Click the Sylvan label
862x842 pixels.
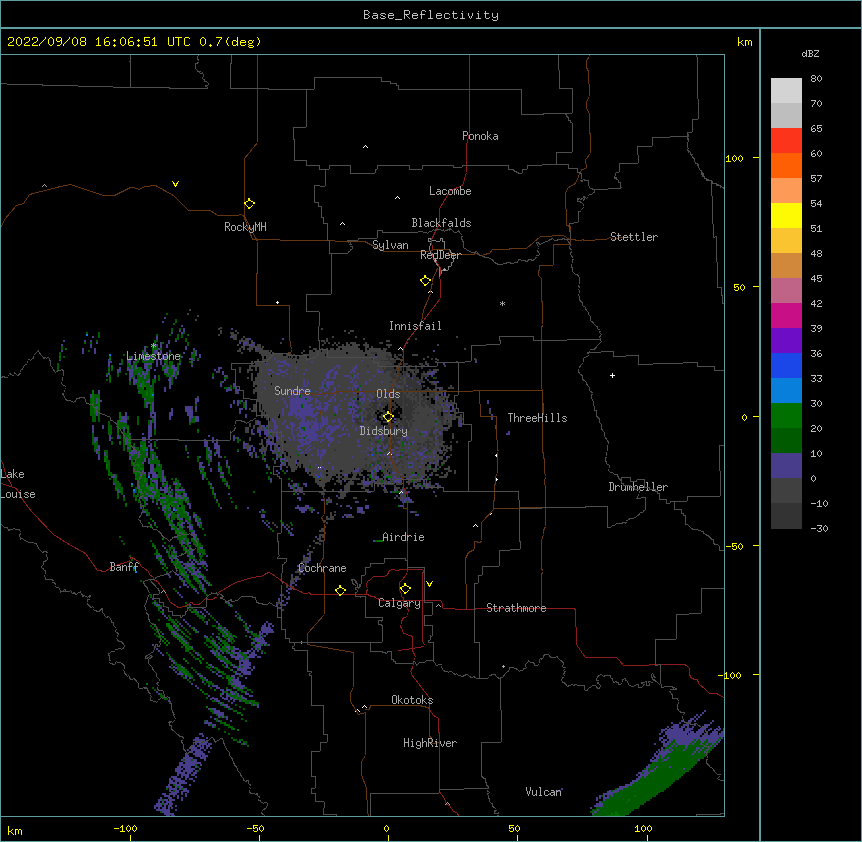[x=390, y=245]
